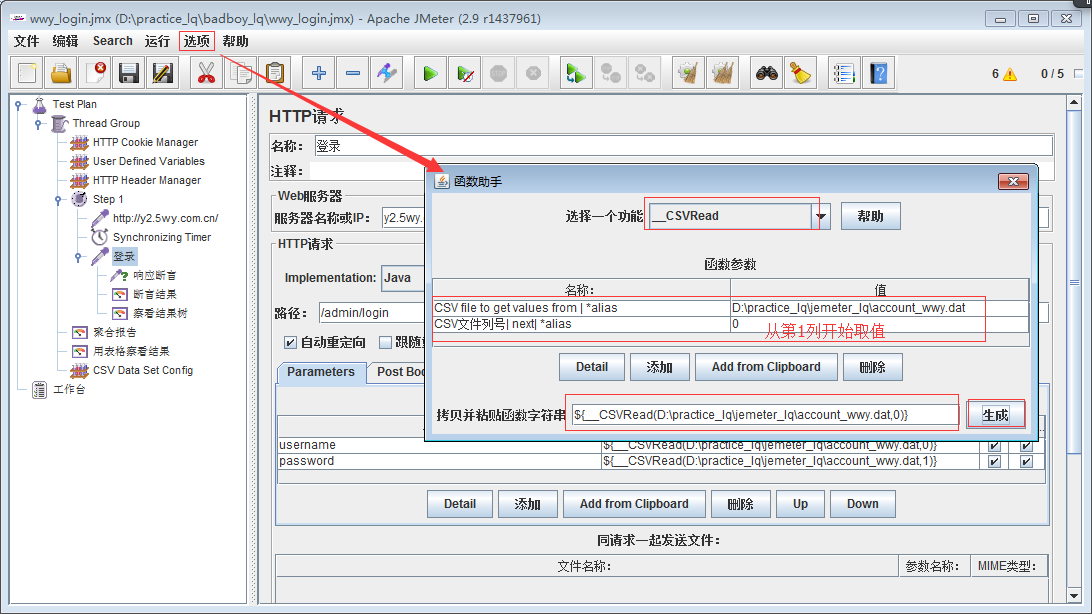This screenshot has height=614, width=1092.
Task: Open the 编辑 menu
Action: pyautogui.click(x=65, y=41)
